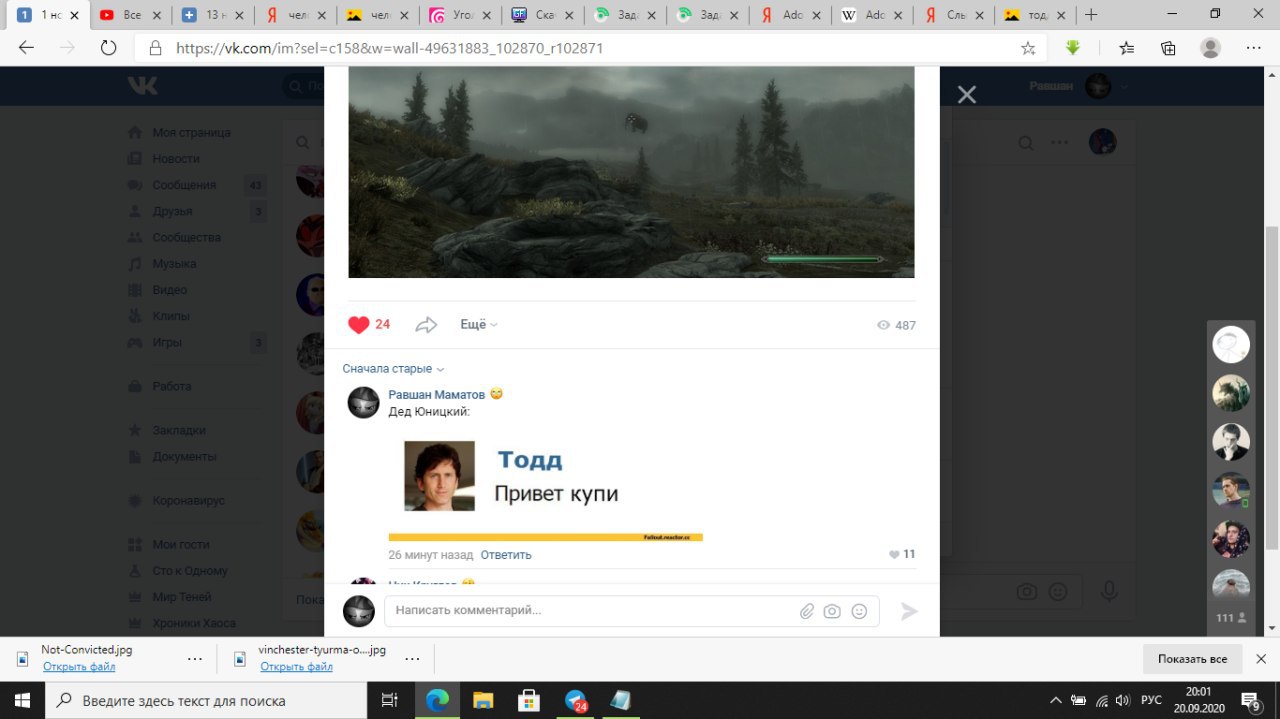Click the VK logo in header
The height and width of the screenshot is (719, 1280).
[143, 86]
